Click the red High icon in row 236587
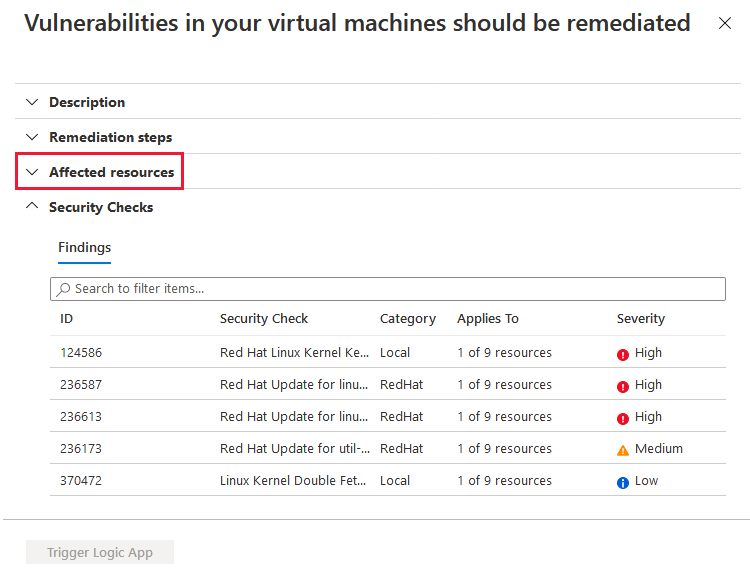The height and width of the screenshot is (588, 750). [x=622, y=387]
